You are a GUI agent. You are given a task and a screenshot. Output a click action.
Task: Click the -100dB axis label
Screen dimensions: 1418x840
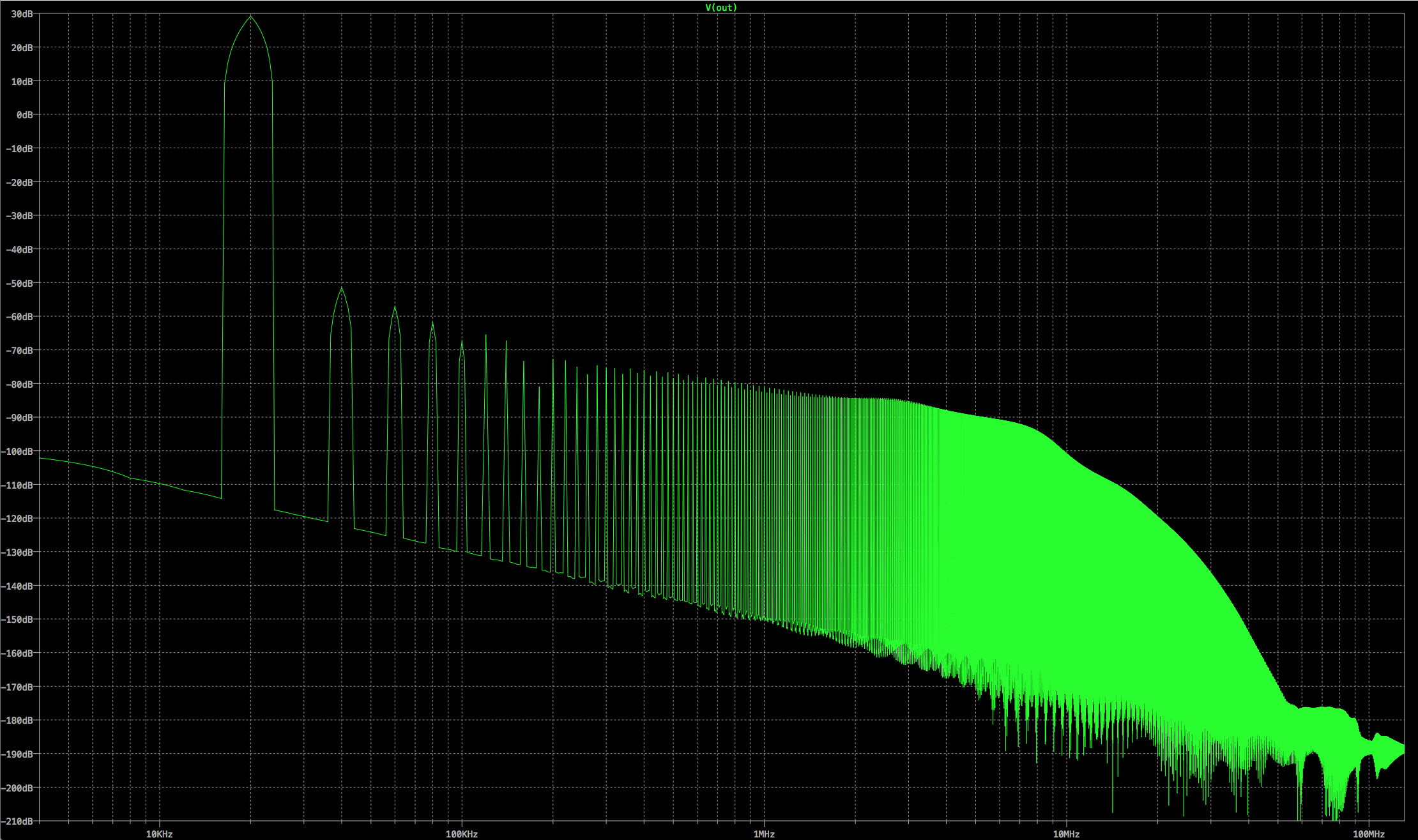click(17, 452)
